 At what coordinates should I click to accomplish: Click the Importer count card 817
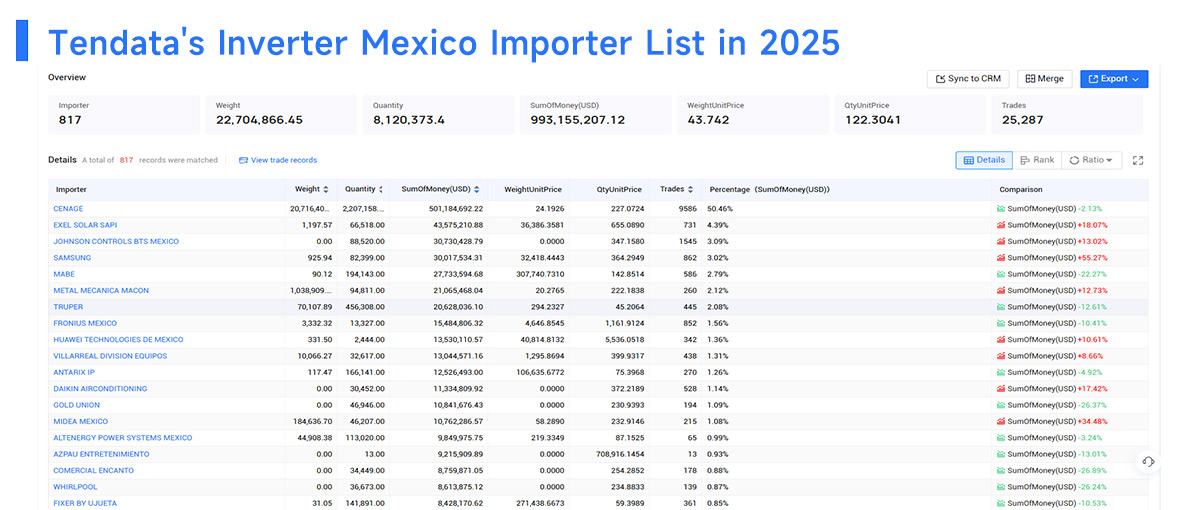[124, 115]
